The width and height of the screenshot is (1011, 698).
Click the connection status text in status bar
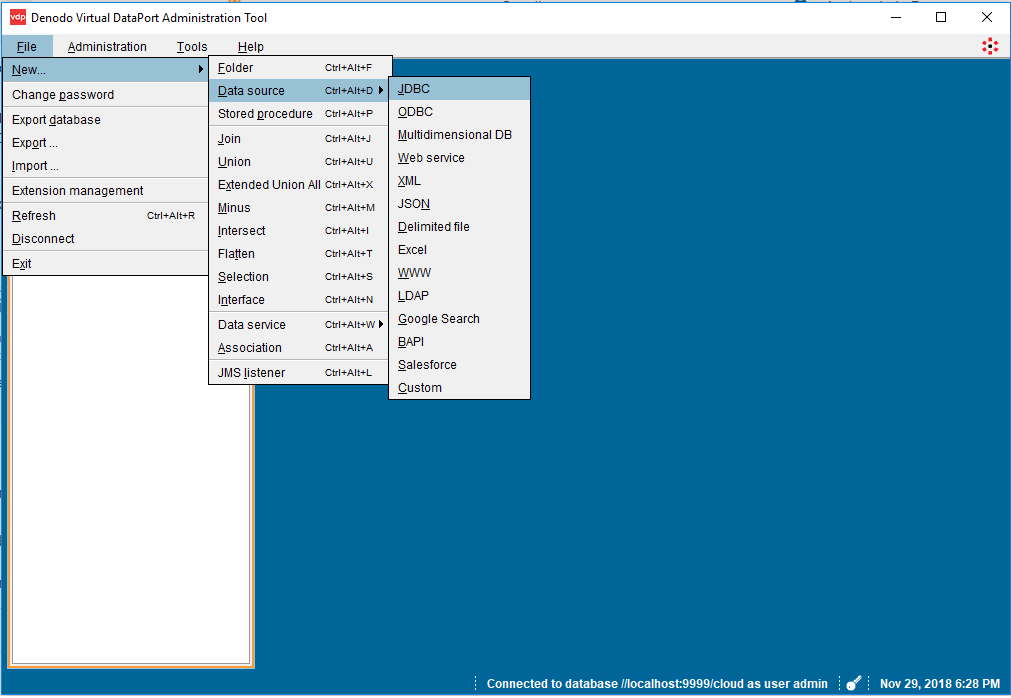click(x=657, y=684)
